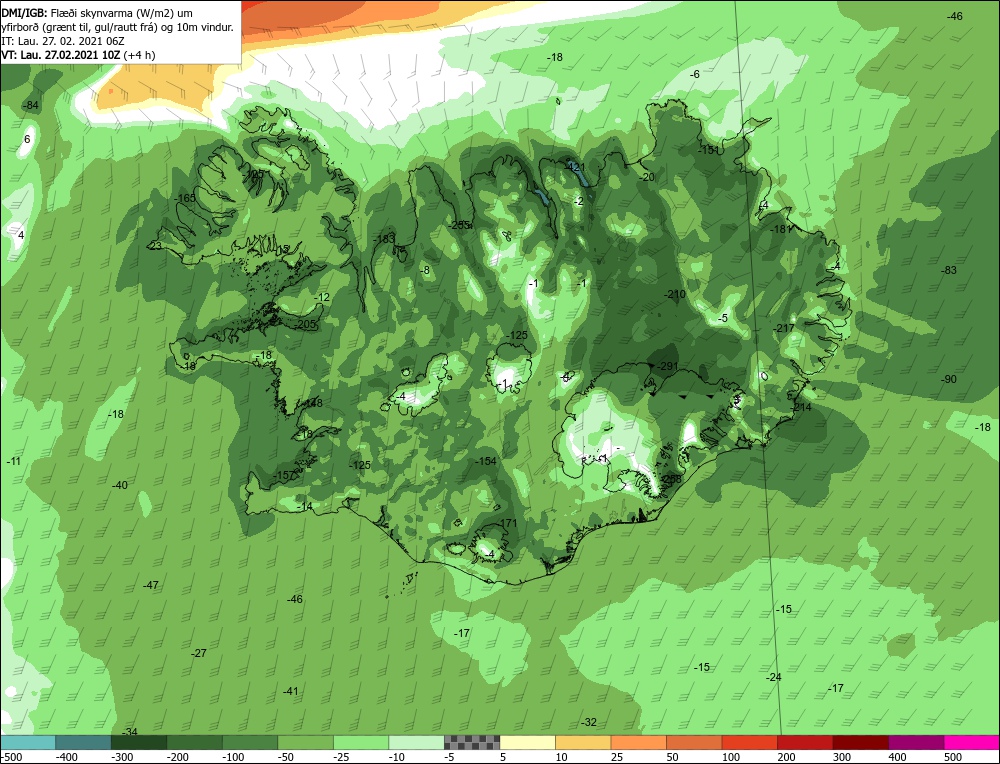The image size is (1000, 764).
Task: Select the dark maroon legend swatch above 300
Action: click(861, 742)
